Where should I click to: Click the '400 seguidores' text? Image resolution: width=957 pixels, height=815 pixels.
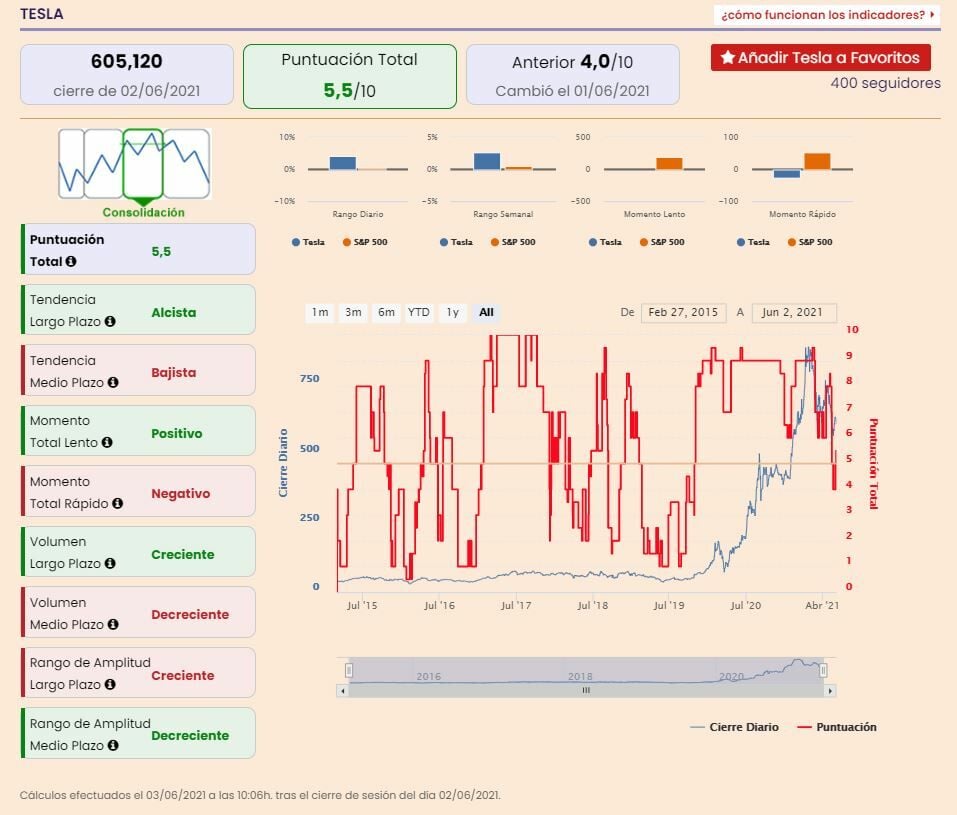[886, 83]
